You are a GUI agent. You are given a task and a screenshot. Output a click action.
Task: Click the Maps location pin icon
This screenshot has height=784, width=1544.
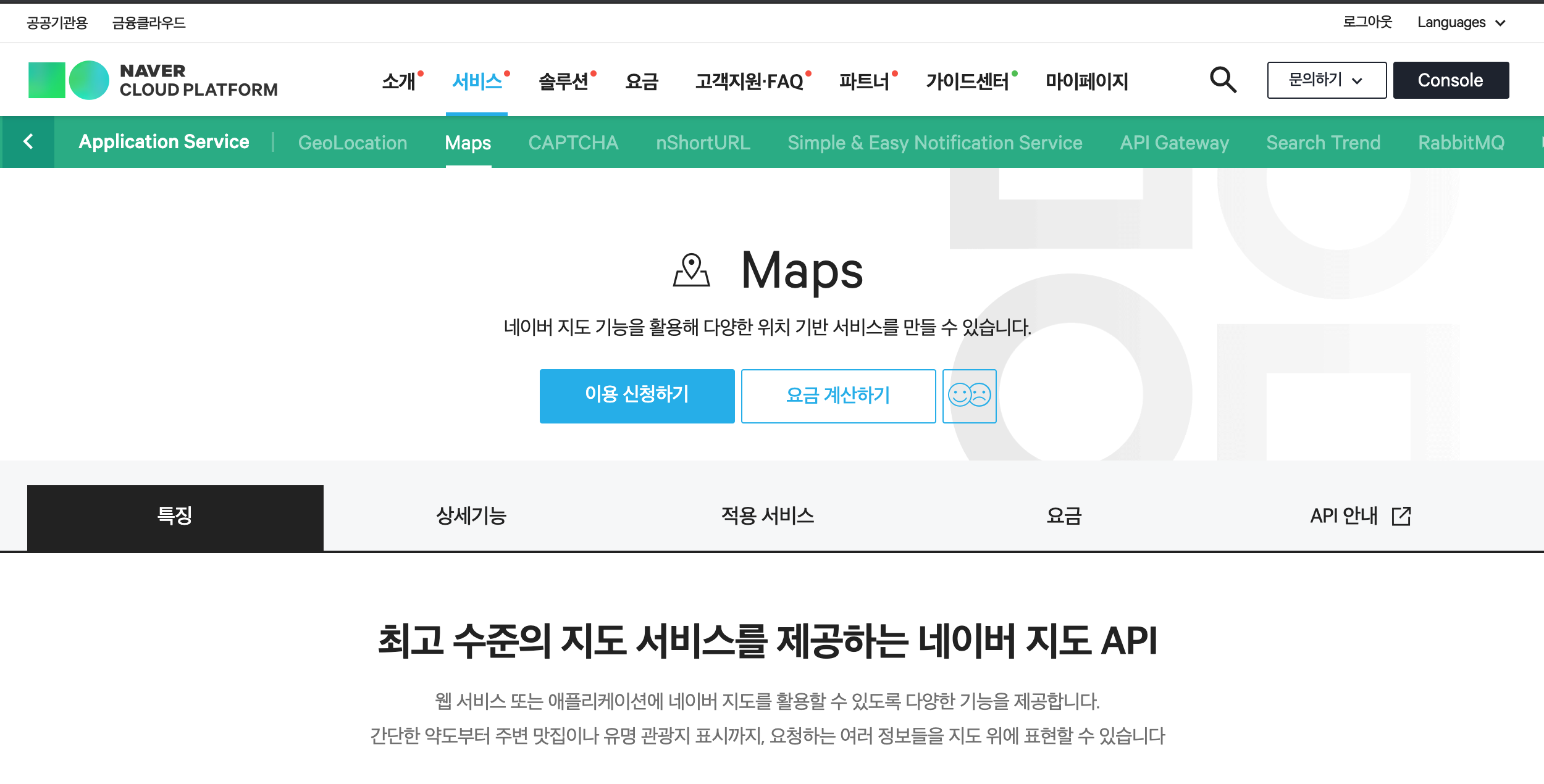(691, 270)
